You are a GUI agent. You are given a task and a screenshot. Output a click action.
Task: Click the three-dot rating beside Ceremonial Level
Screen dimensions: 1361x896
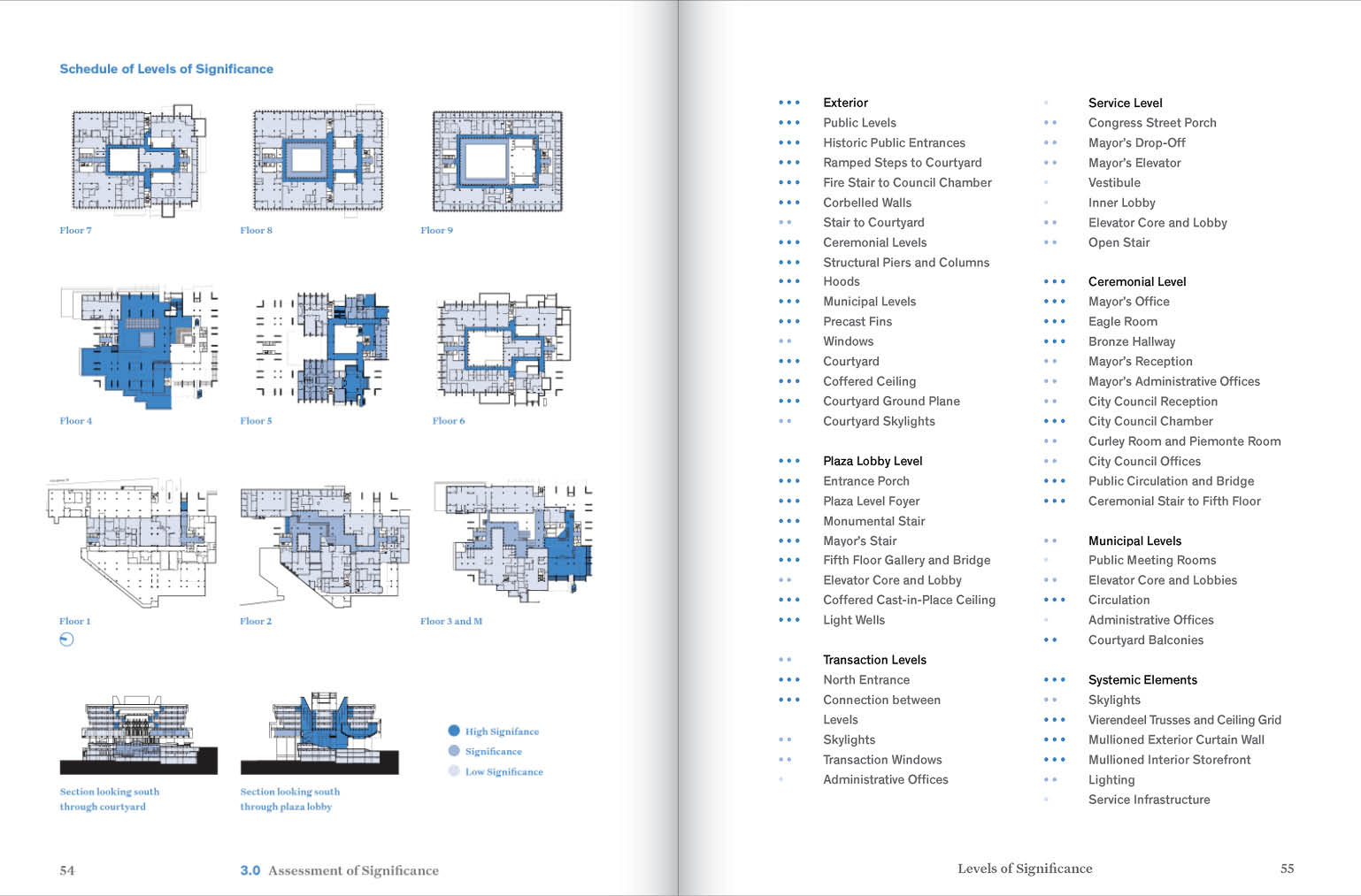(1054, 281)
